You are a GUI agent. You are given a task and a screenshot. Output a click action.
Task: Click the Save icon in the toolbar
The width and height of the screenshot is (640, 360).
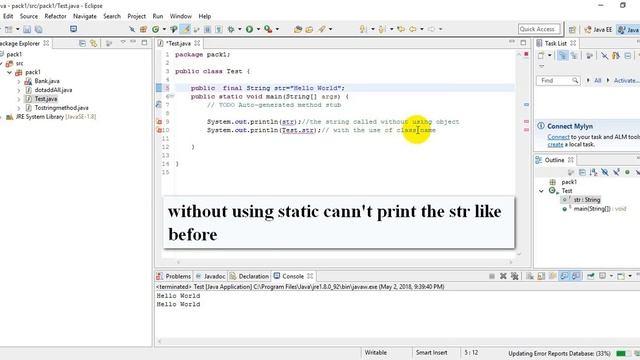click(27, 29)
